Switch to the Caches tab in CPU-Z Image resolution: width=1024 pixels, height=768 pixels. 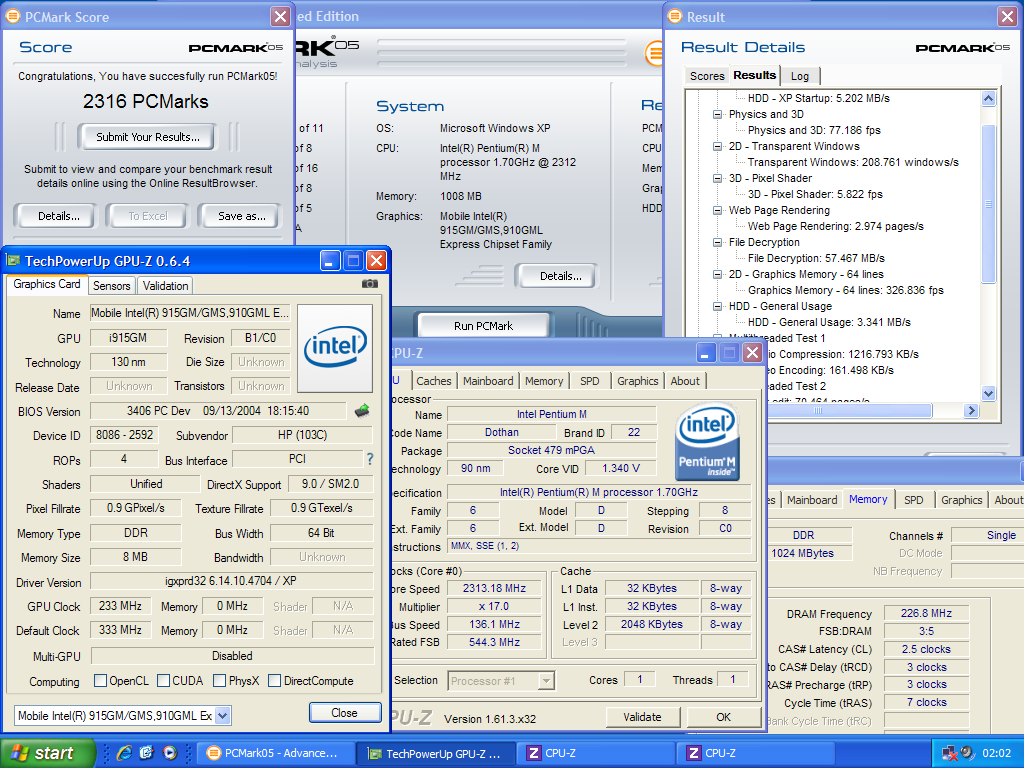point(434,381)
